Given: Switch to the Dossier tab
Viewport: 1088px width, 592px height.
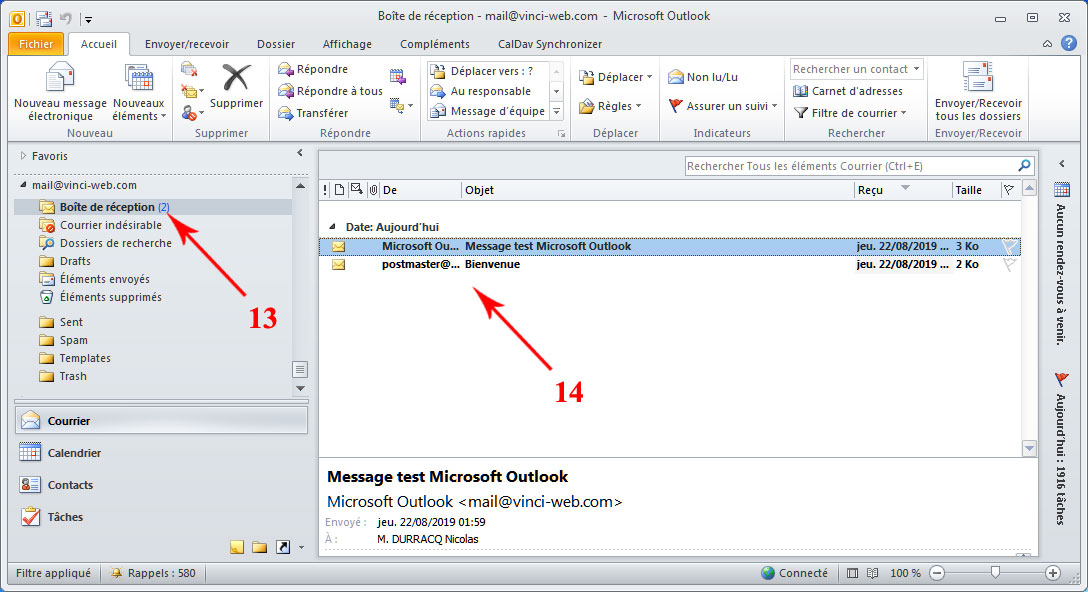Looking at the screenshot, I should click(275, 44).
